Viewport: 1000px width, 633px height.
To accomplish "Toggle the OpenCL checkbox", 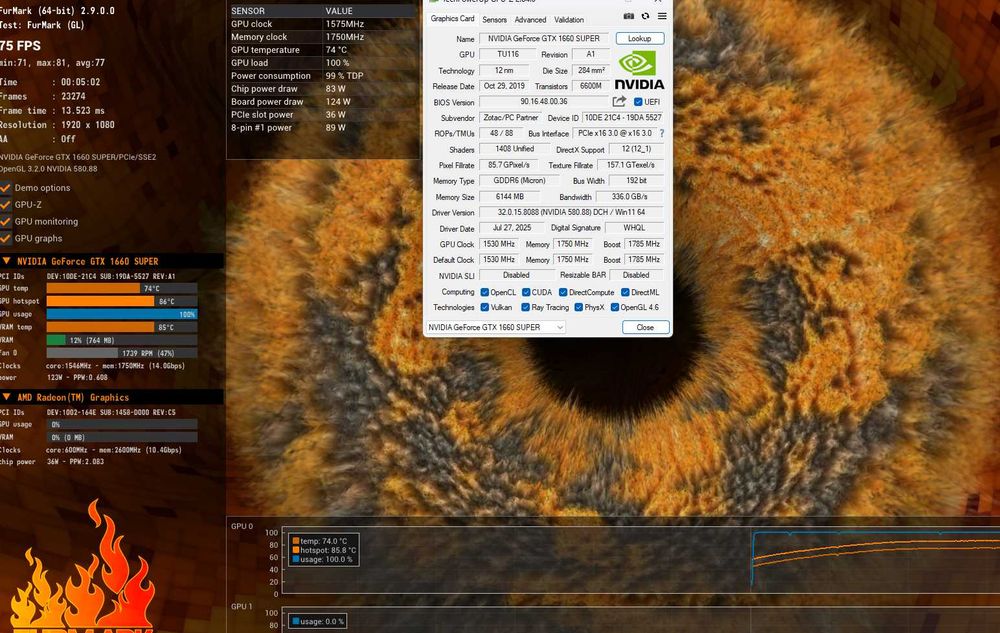I will tap(485, 293).
